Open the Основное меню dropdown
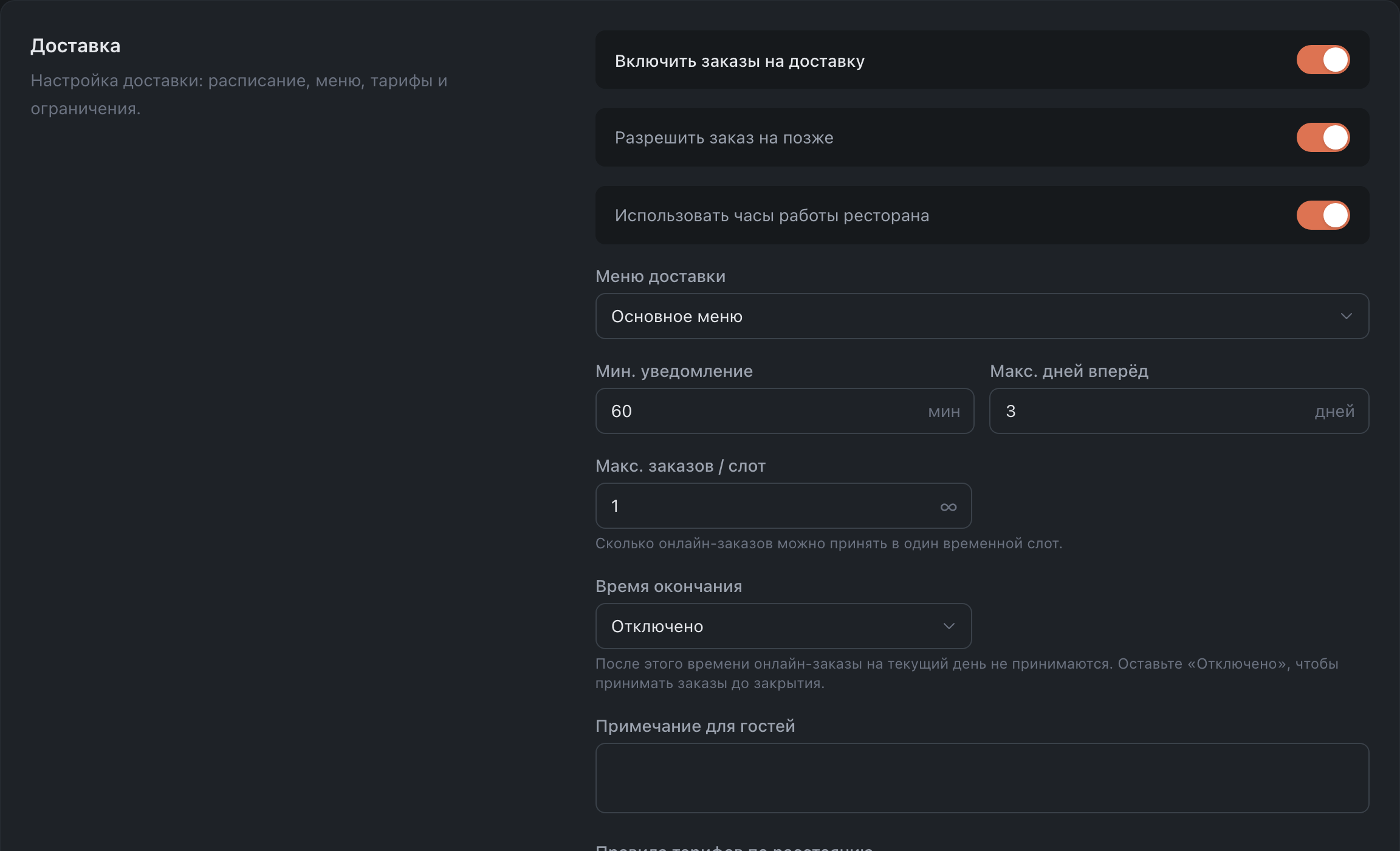 click(982, 316)
